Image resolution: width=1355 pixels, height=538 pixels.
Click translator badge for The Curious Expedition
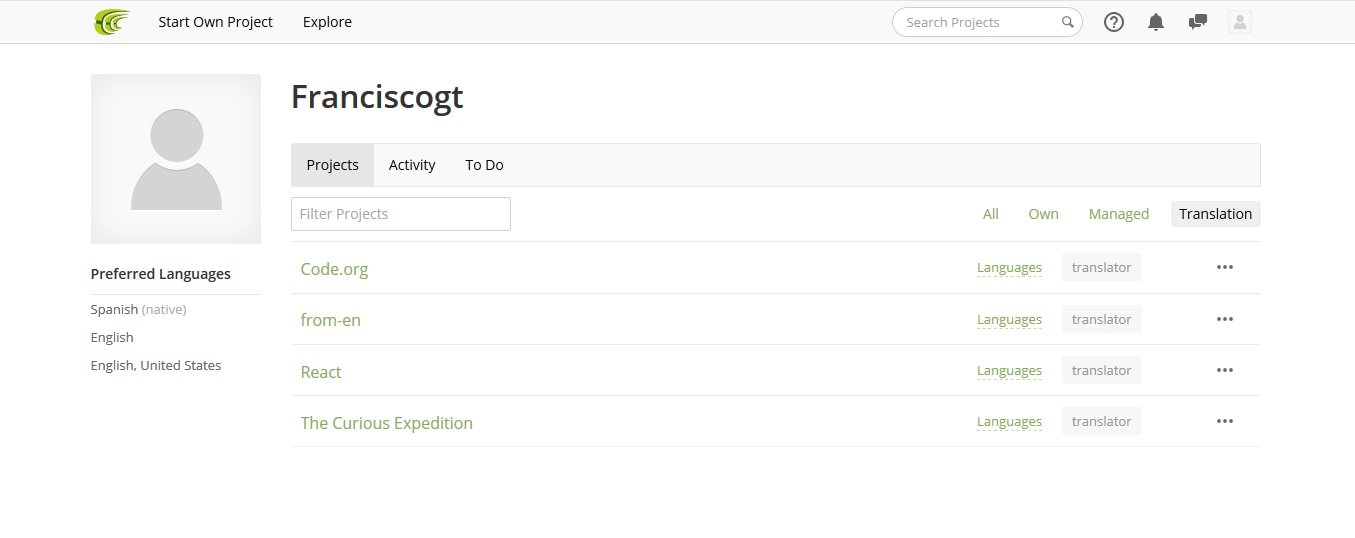1101,421
